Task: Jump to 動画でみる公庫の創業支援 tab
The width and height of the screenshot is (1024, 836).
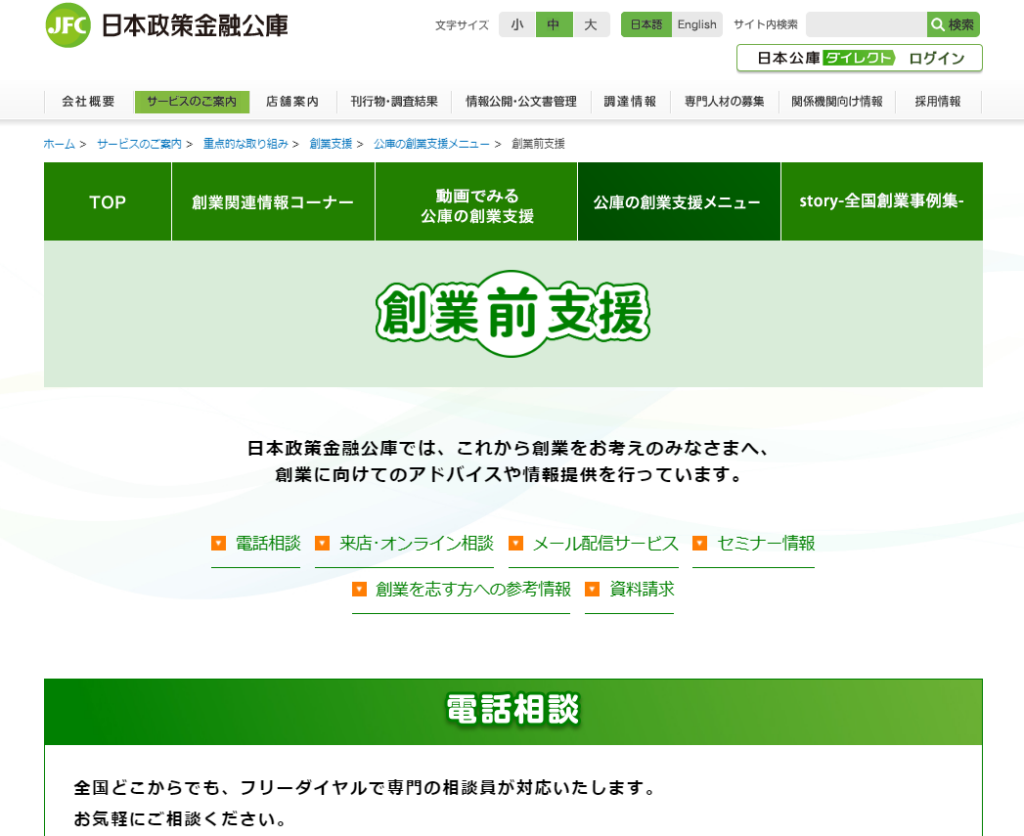Action: (476, 202)
